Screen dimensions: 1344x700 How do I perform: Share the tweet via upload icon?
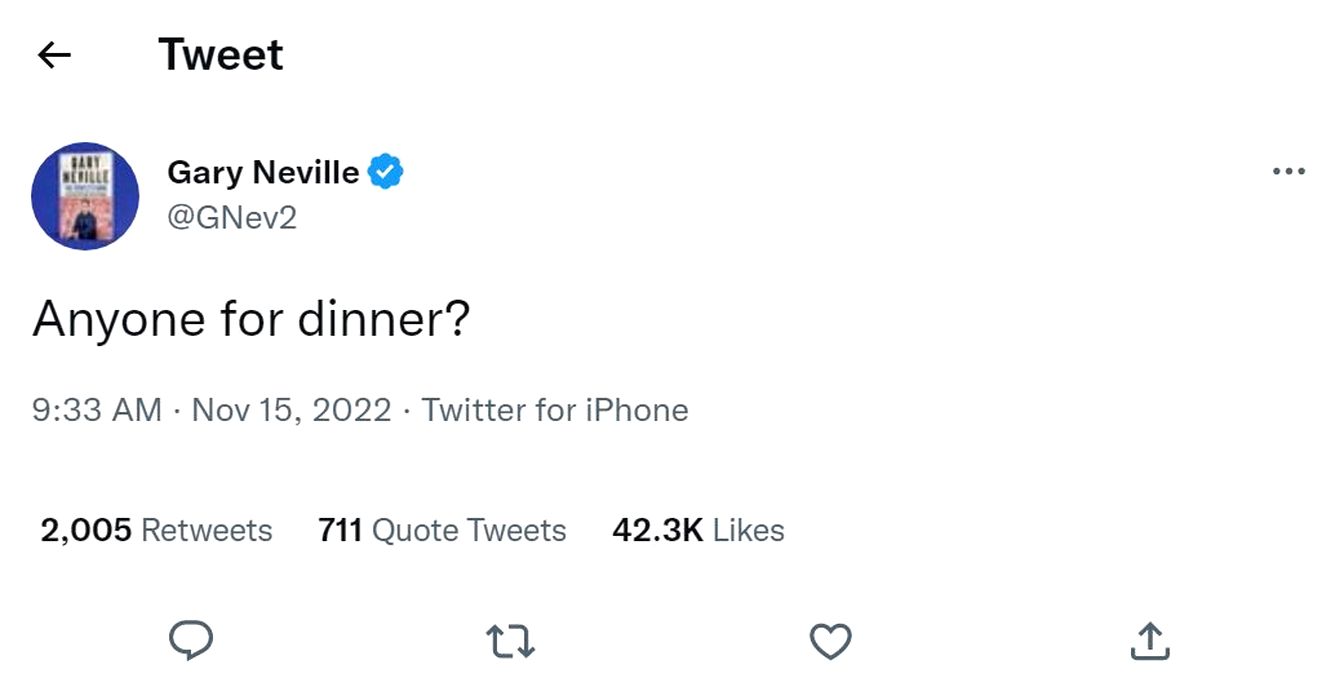1150,641
